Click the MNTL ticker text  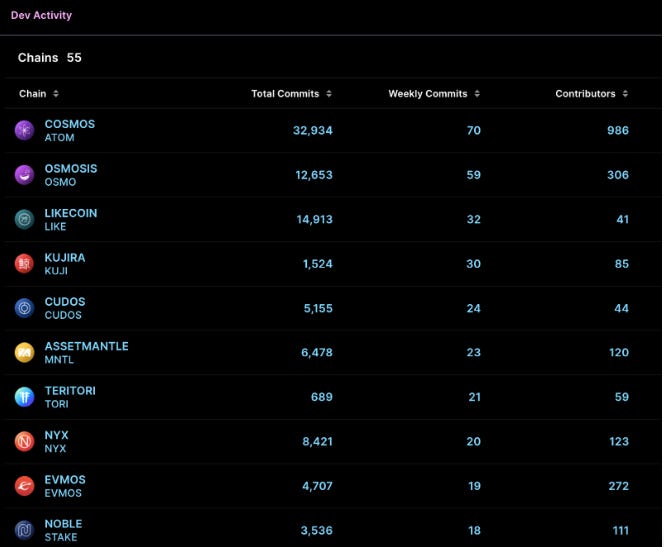tap(59, 359)
